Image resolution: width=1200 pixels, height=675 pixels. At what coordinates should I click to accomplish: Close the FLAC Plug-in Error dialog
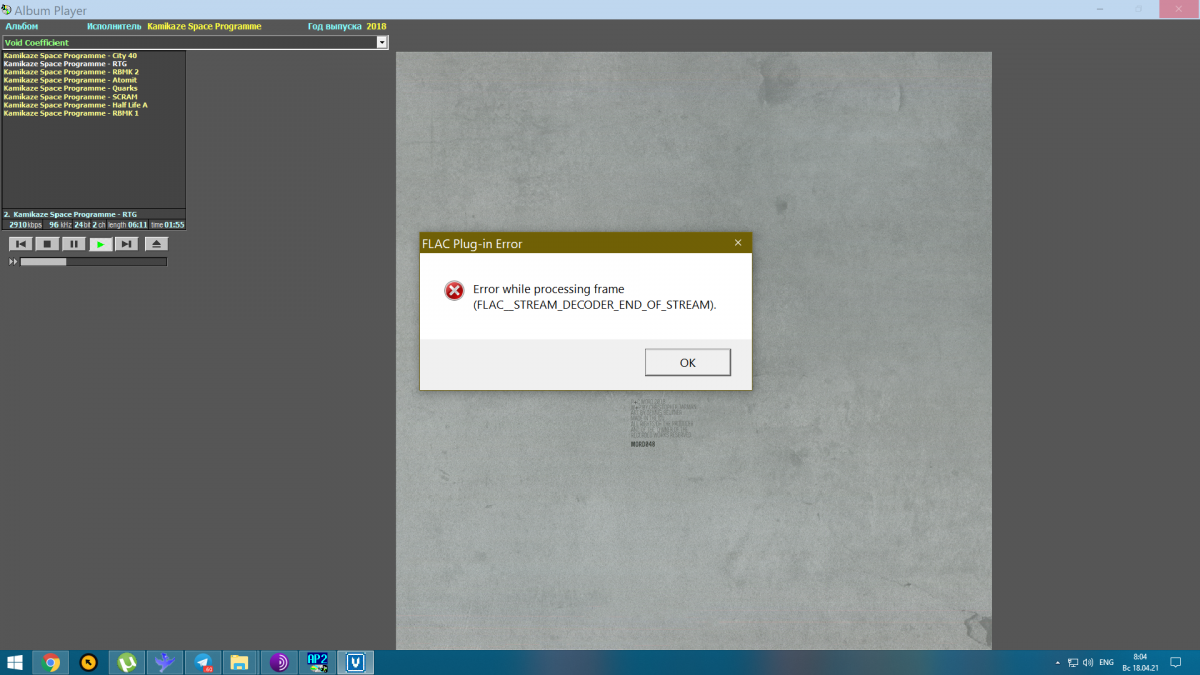[x=738, y=243]
